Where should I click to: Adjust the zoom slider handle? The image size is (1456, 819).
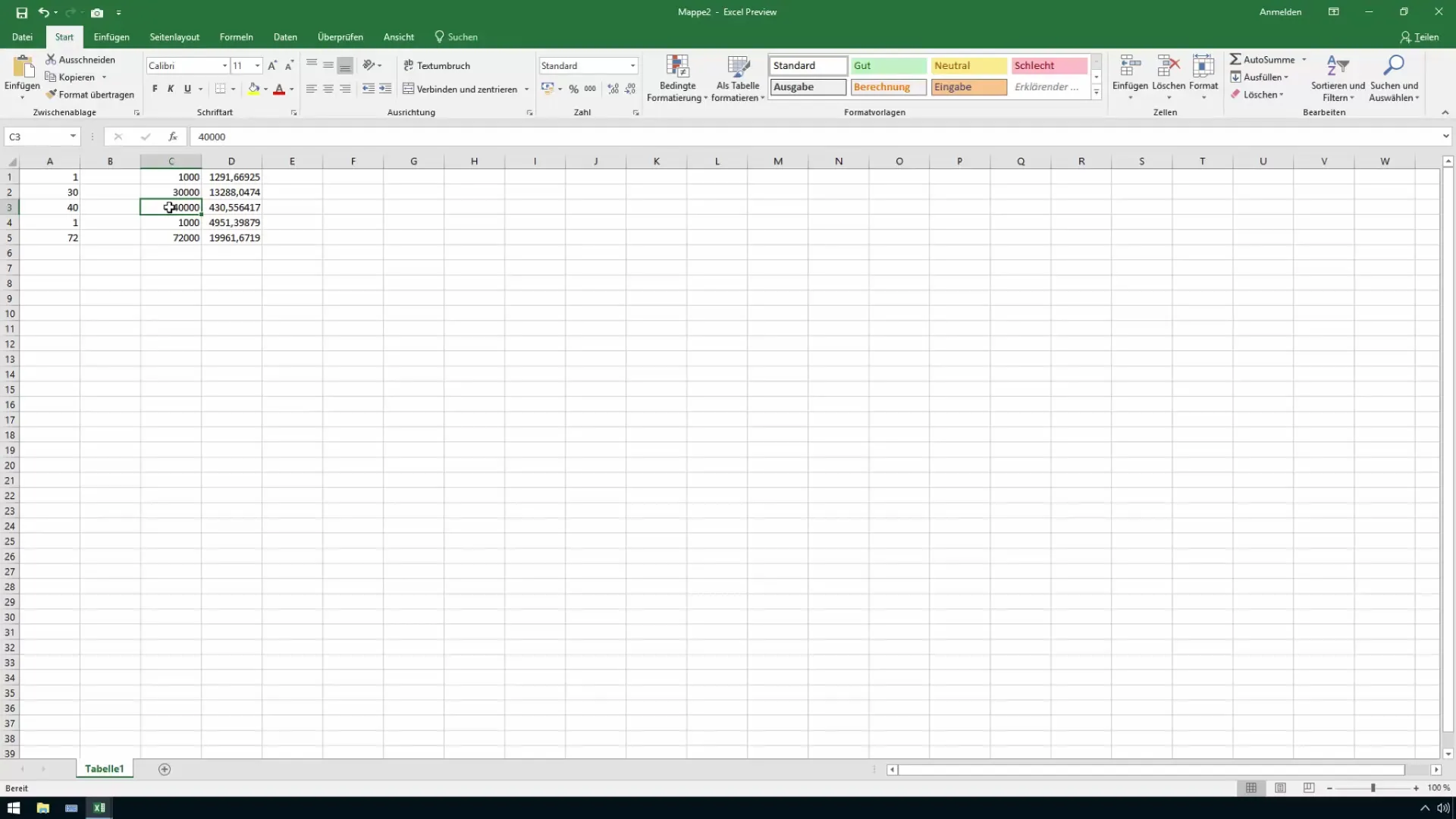[1373, 788]
